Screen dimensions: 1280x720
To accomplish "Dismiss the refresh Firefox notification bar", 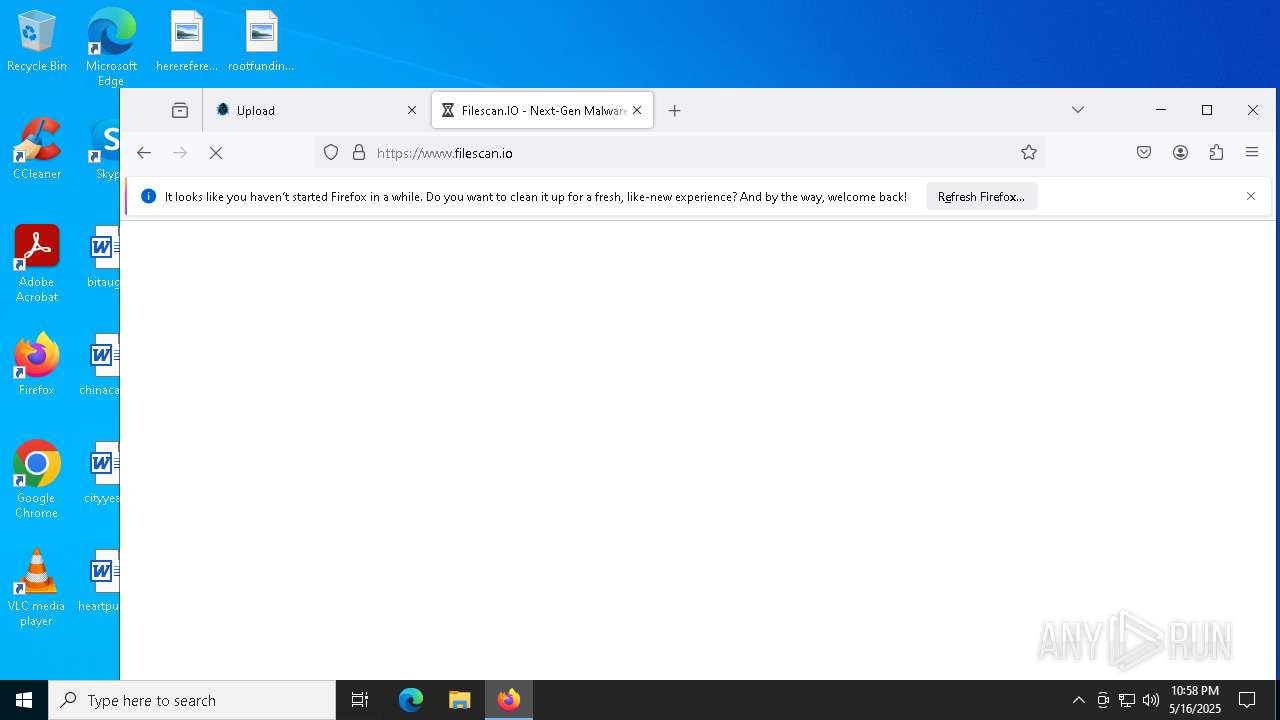I will point(1251,196).
